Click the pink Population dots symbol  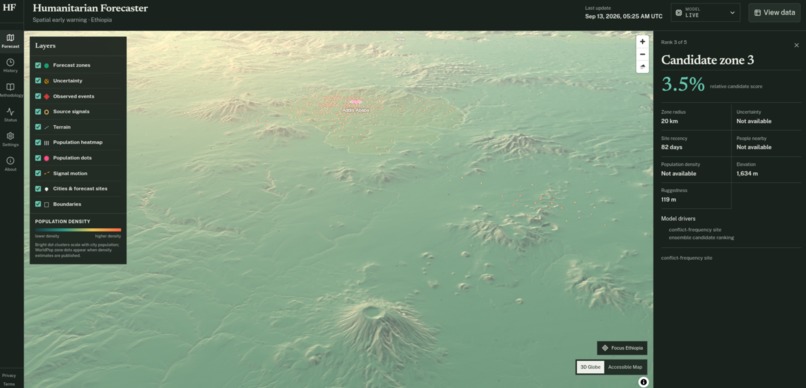[x=46, y=158]
